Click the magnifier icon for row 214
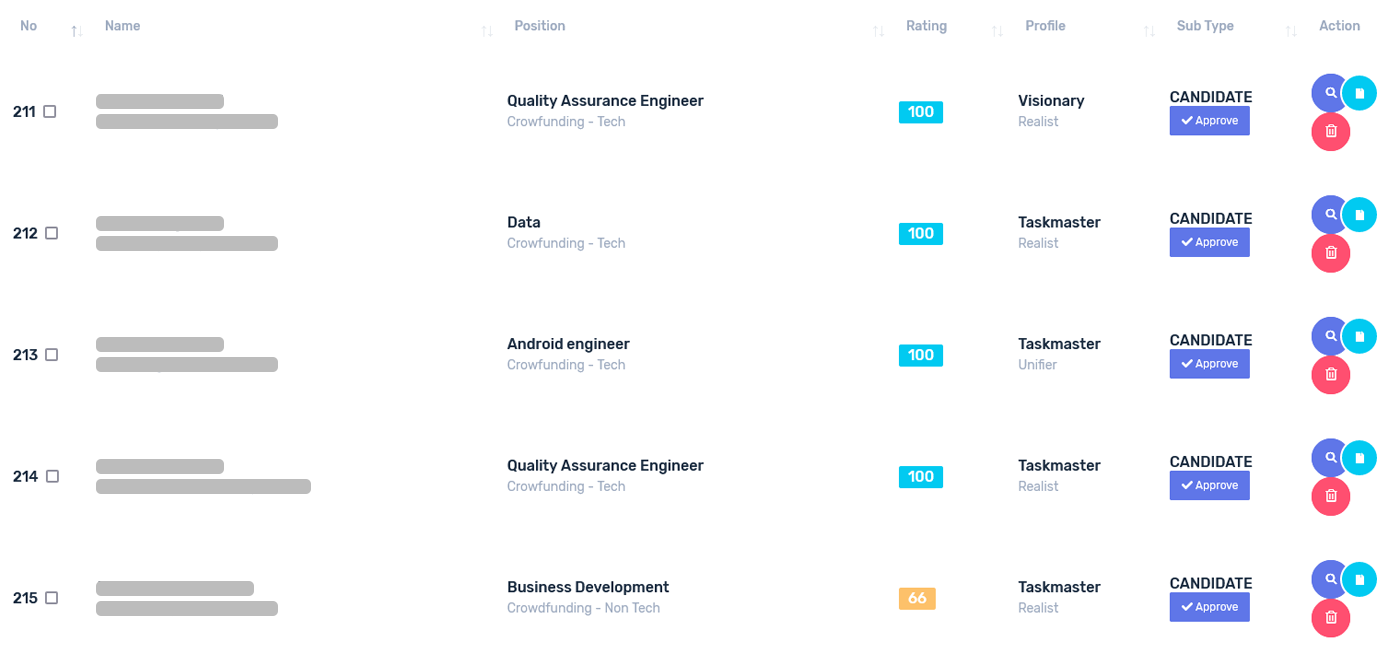Screen dimensions: 1400x652 point(1330,458)
